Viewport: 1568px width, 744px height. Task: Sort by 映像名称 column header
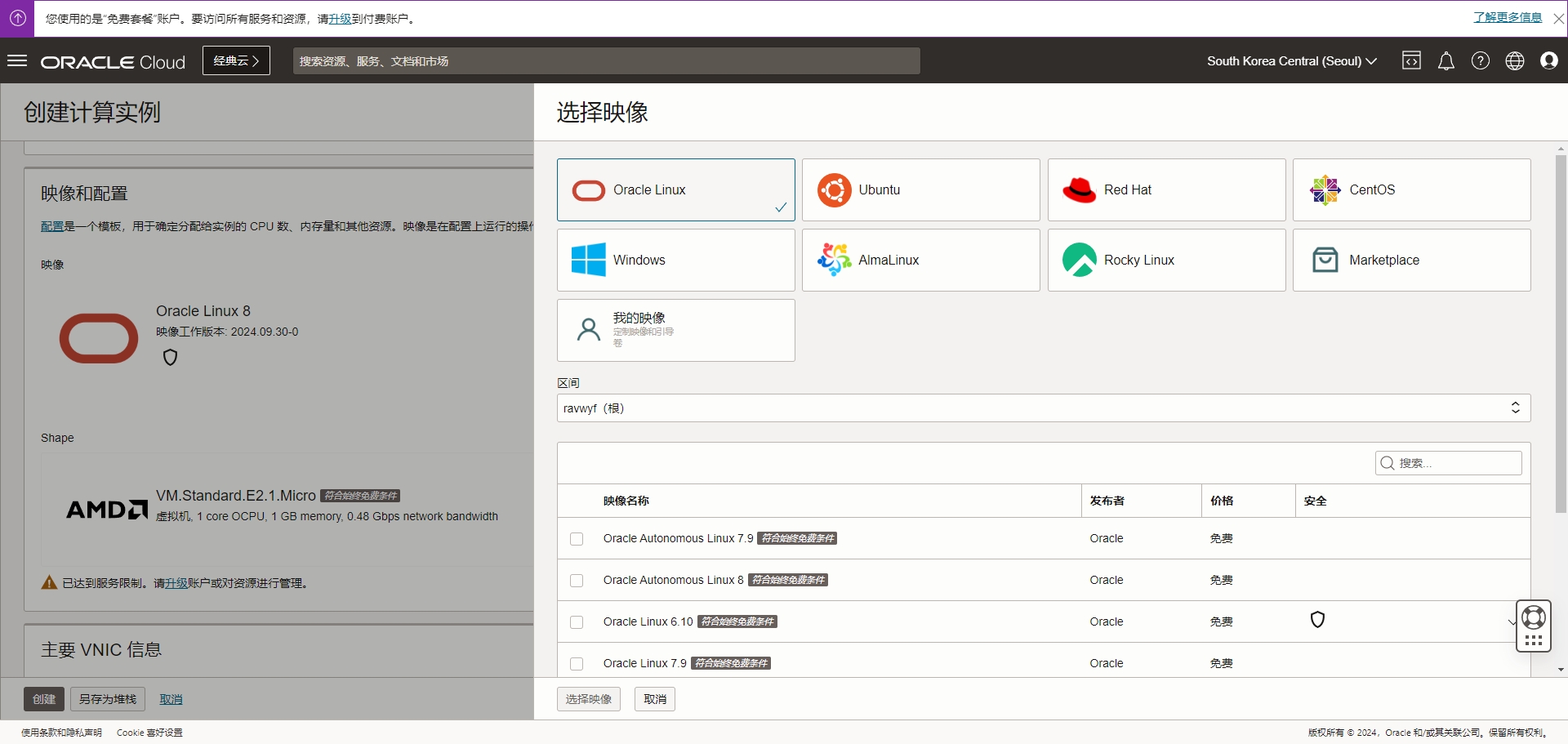coord(626,501)
